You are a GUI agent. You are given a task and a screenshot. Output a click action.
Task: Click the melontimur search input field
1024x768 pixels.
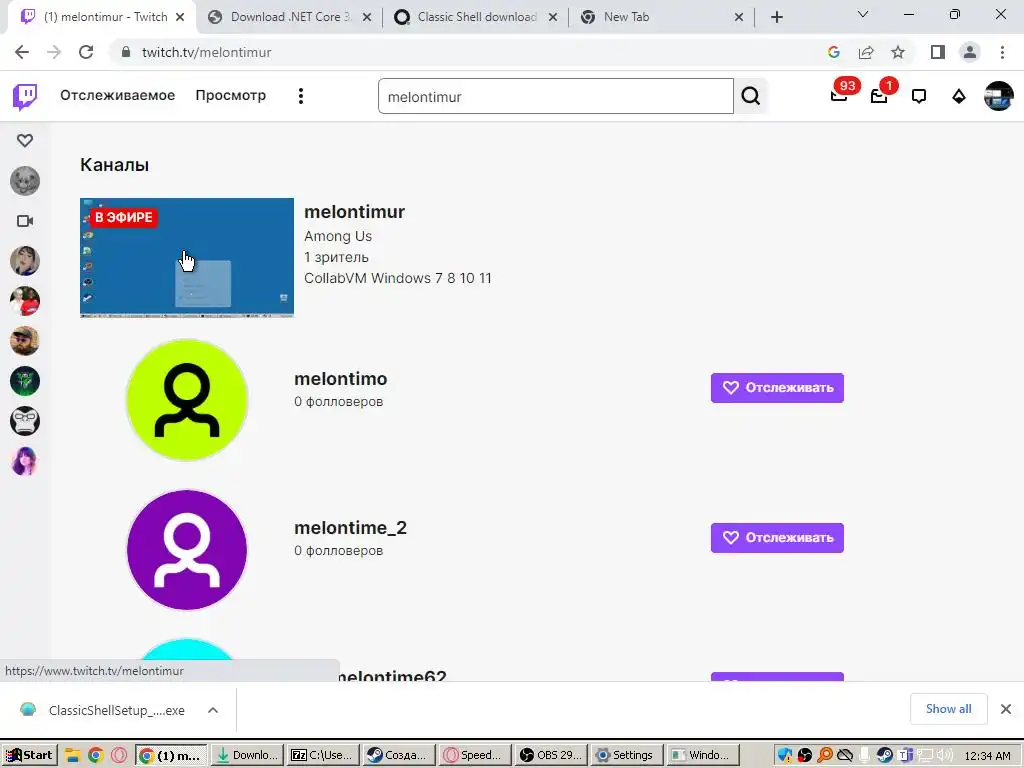[555, 96]
